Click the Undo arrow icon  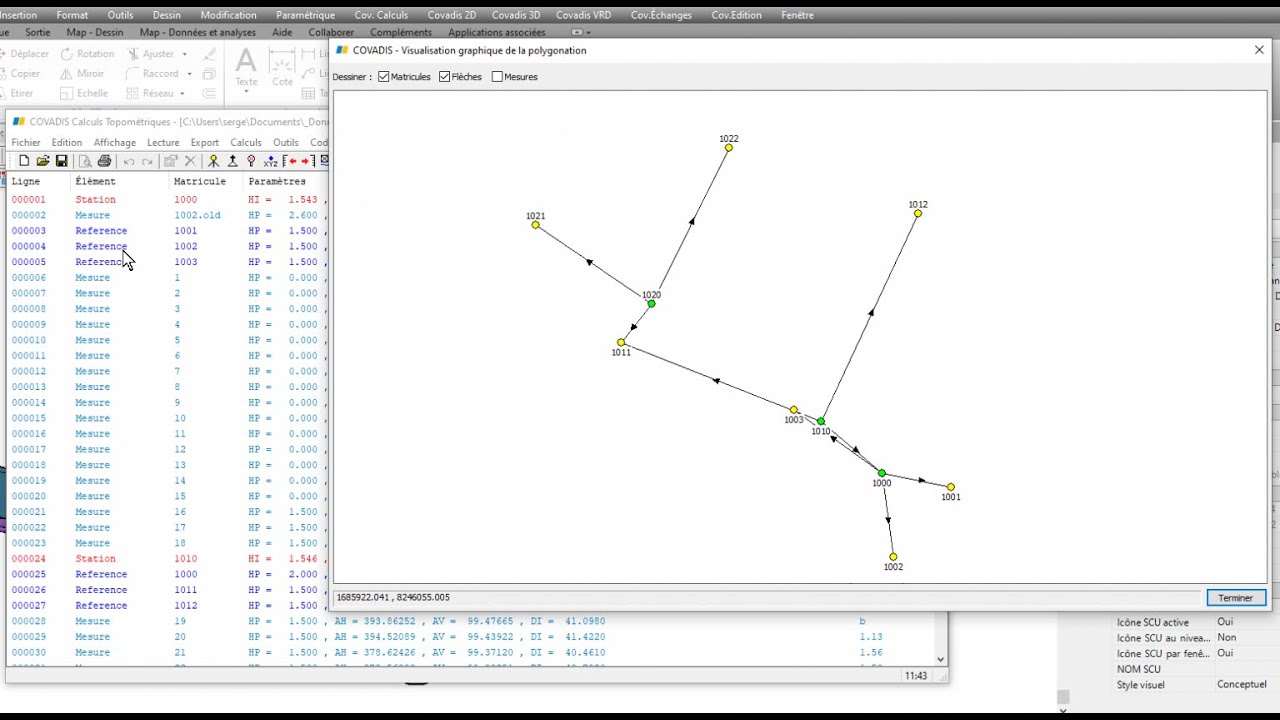pyautogui.click(x=128, y=161)
